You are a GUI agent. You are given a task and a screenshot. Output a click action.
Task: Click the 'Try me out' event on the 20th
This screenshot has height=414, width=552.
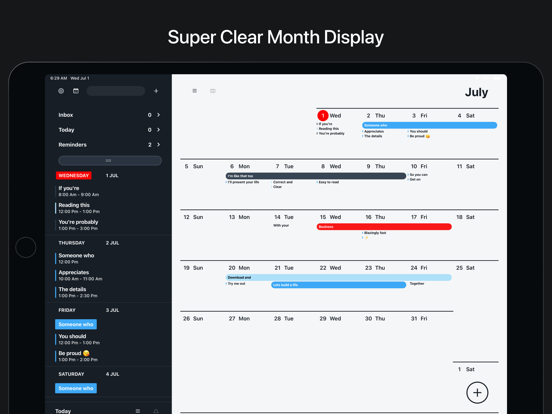pyautogui.click(x=236, y=283)
